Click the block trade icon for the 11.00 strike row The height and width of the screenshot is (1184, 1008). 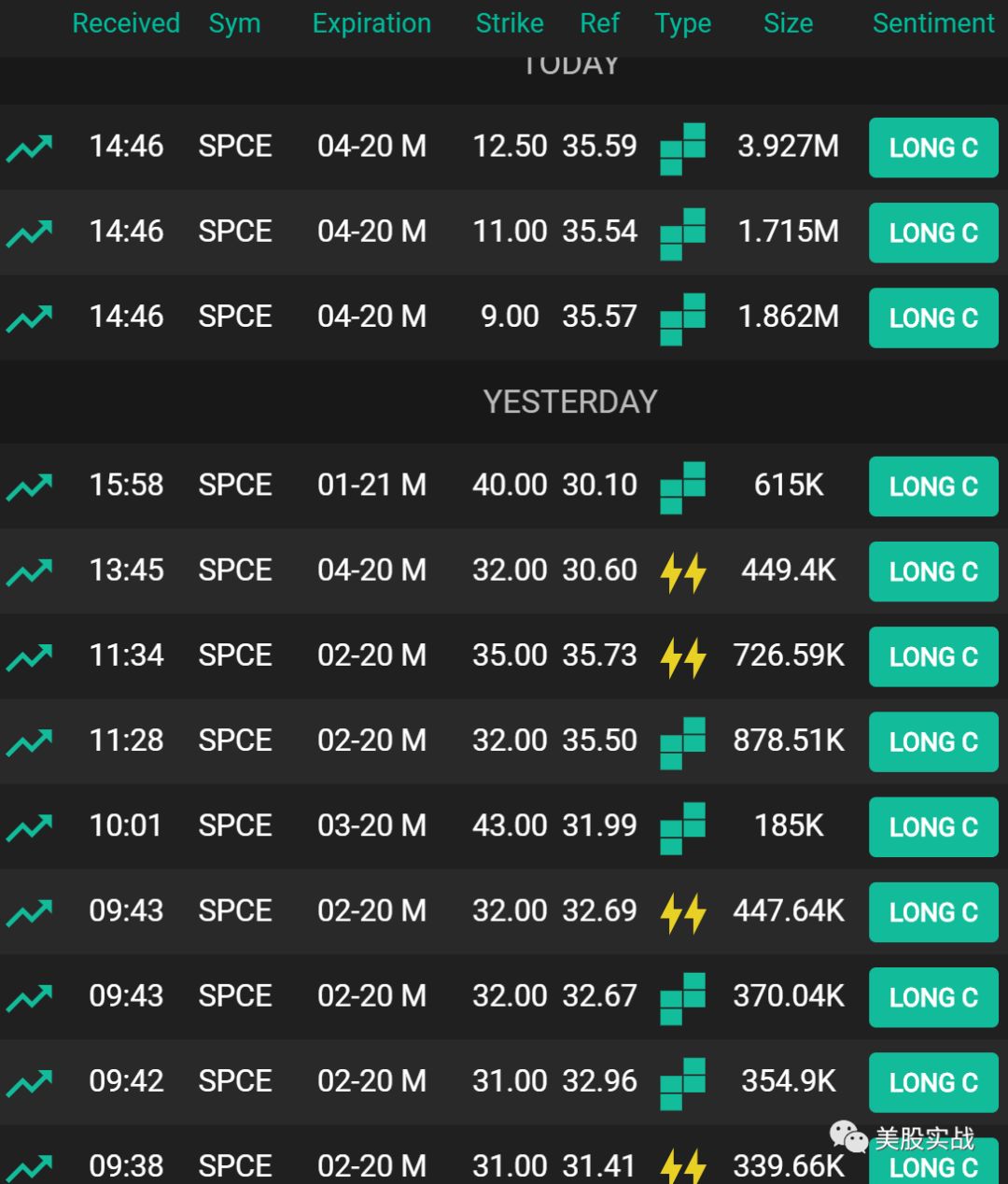(x=682, y=233)
